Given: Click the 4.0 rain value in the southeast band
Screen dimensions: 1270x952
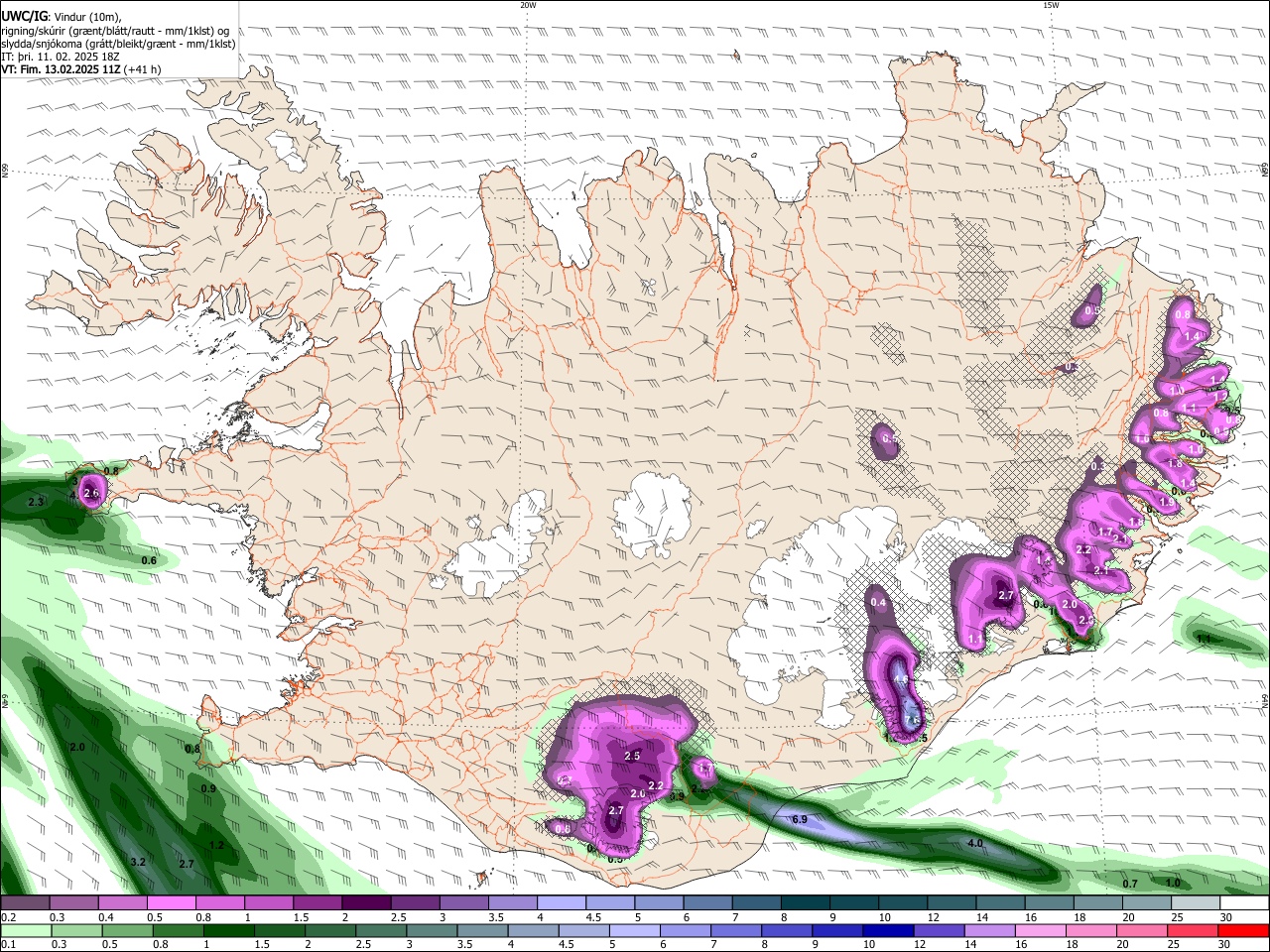Looking at the screenshot, I should tap(974, 844).
